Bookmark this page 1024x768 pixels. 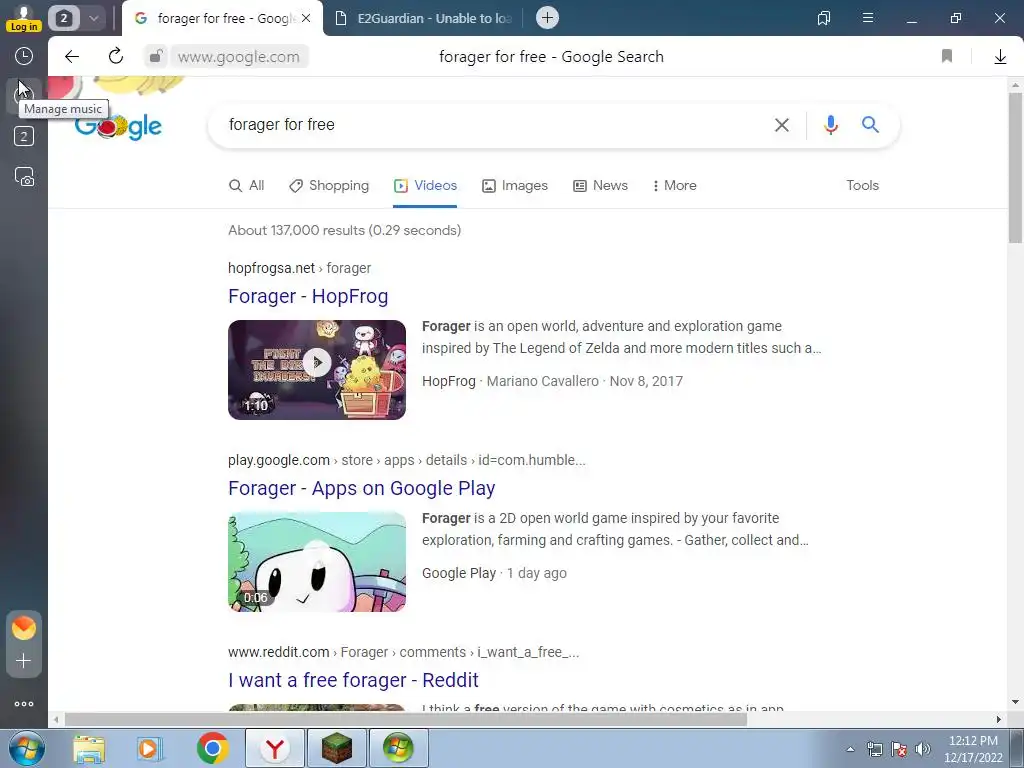947,56
